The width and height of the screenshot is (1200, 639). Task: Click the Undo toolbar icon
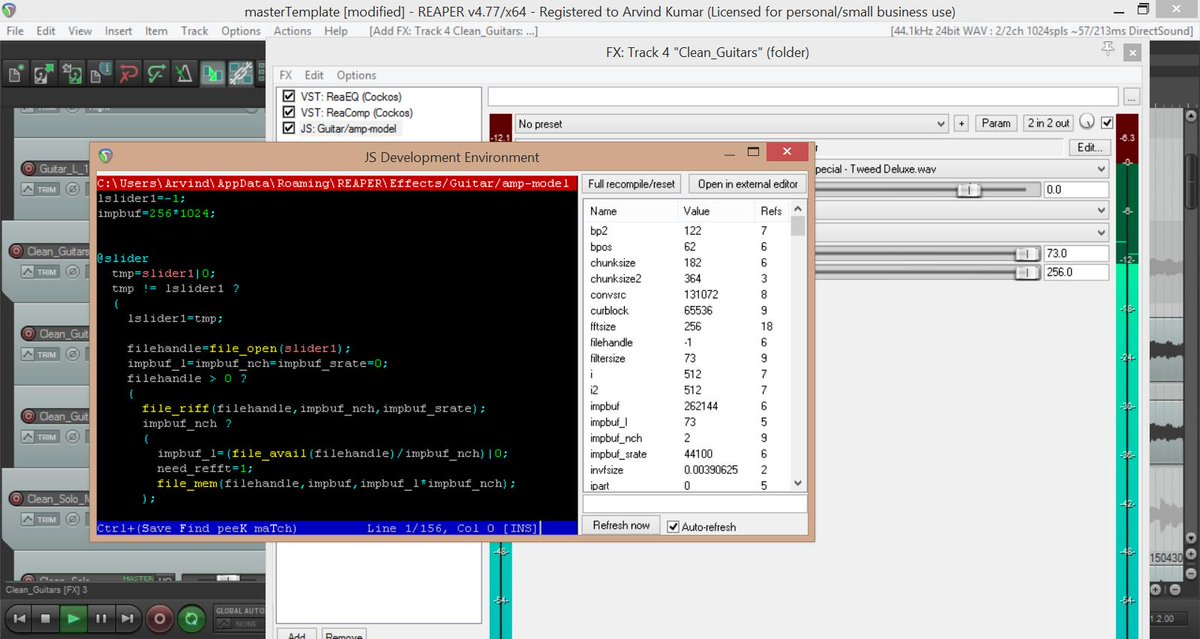[130, 72]
